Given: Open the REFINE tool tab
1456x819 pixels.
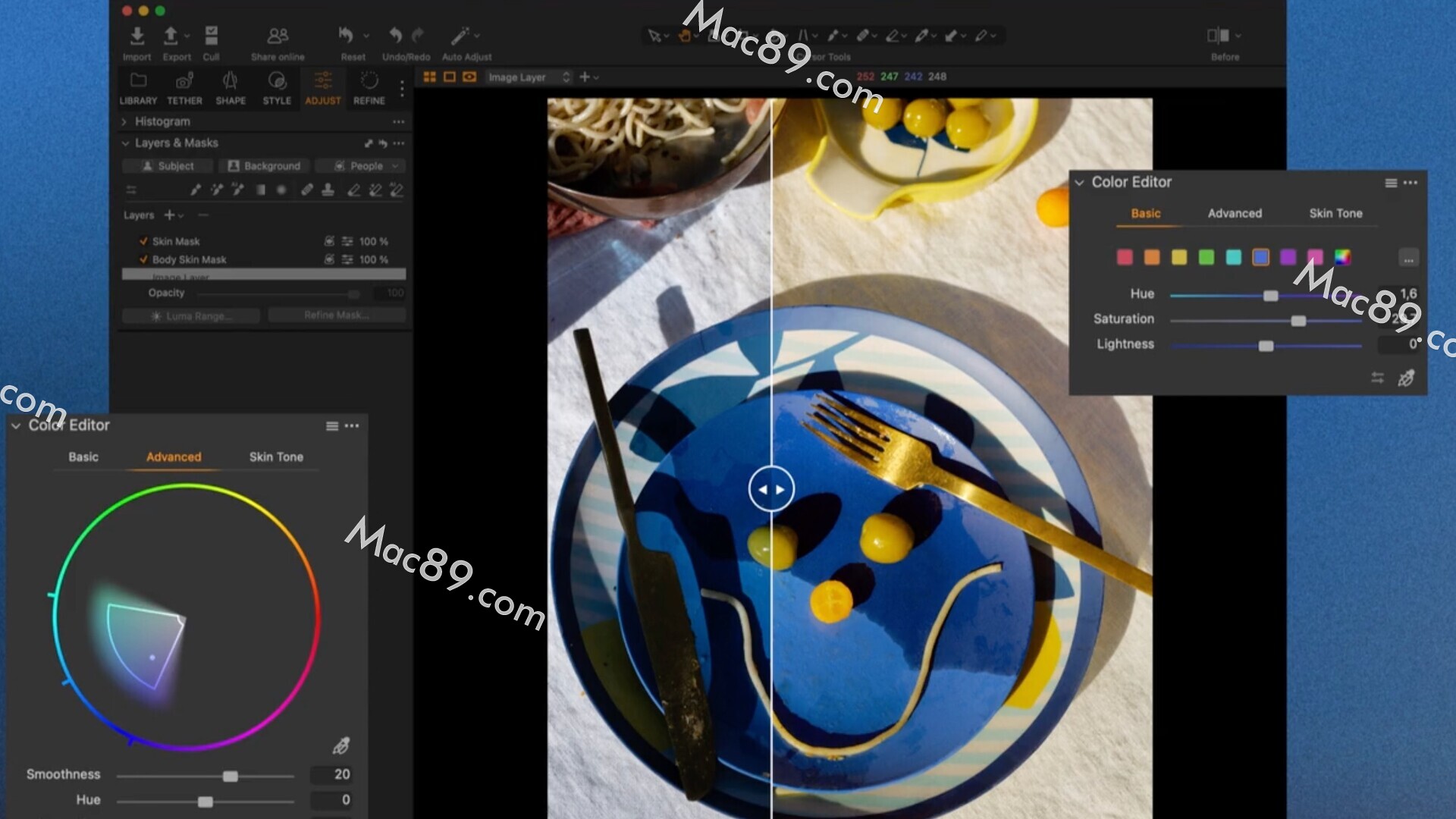Looking at the screenshot, I should click(x=369, y=88).
